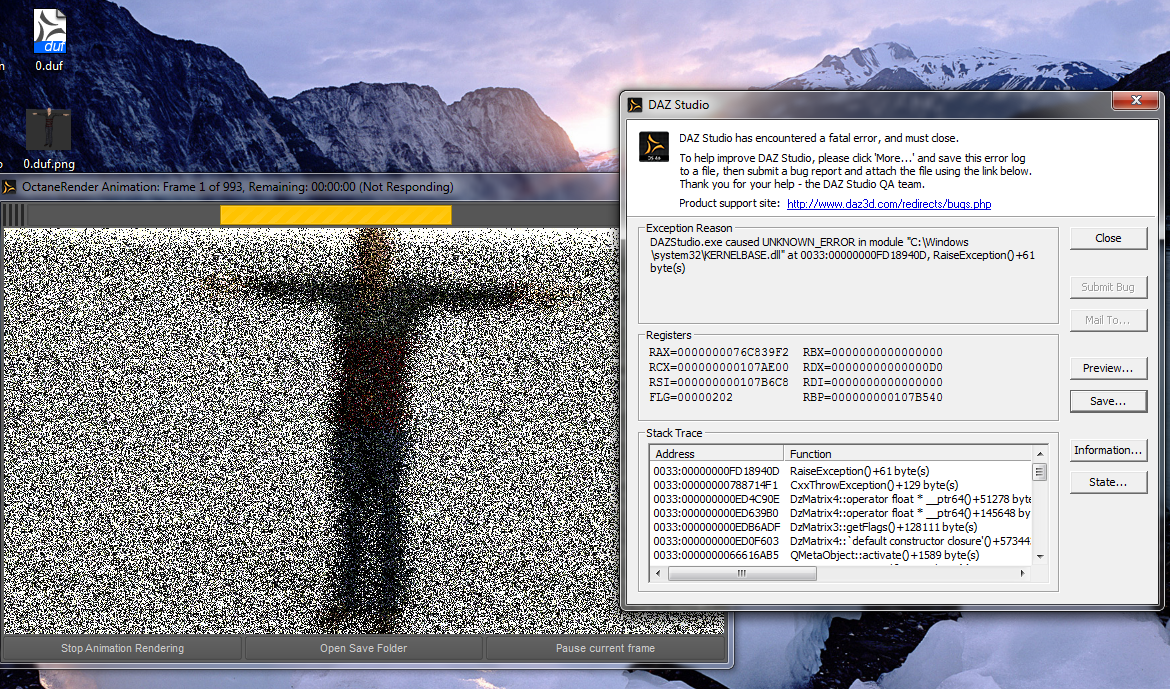Click the OctaneRender window title icon
Viewport: 1170px width, 689px height.
[x=10, y=187]
